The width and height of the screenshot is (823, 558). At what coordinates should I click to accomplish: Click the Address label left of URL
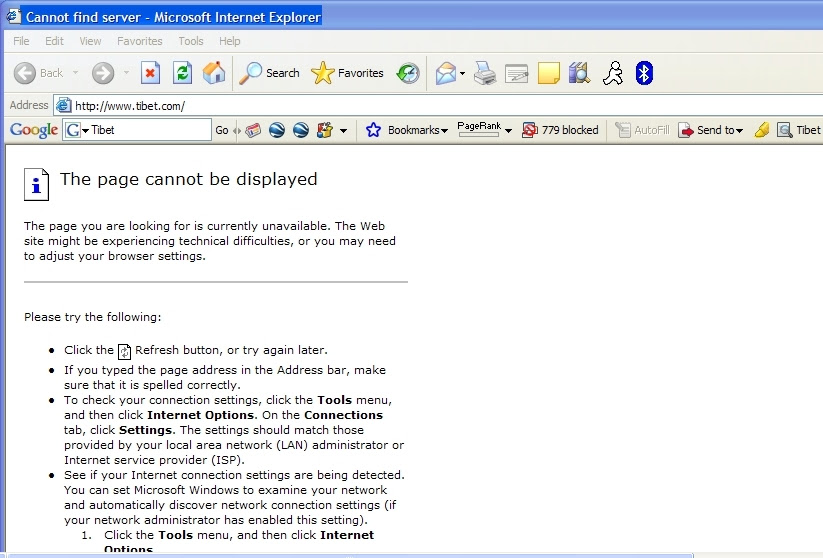29,105
